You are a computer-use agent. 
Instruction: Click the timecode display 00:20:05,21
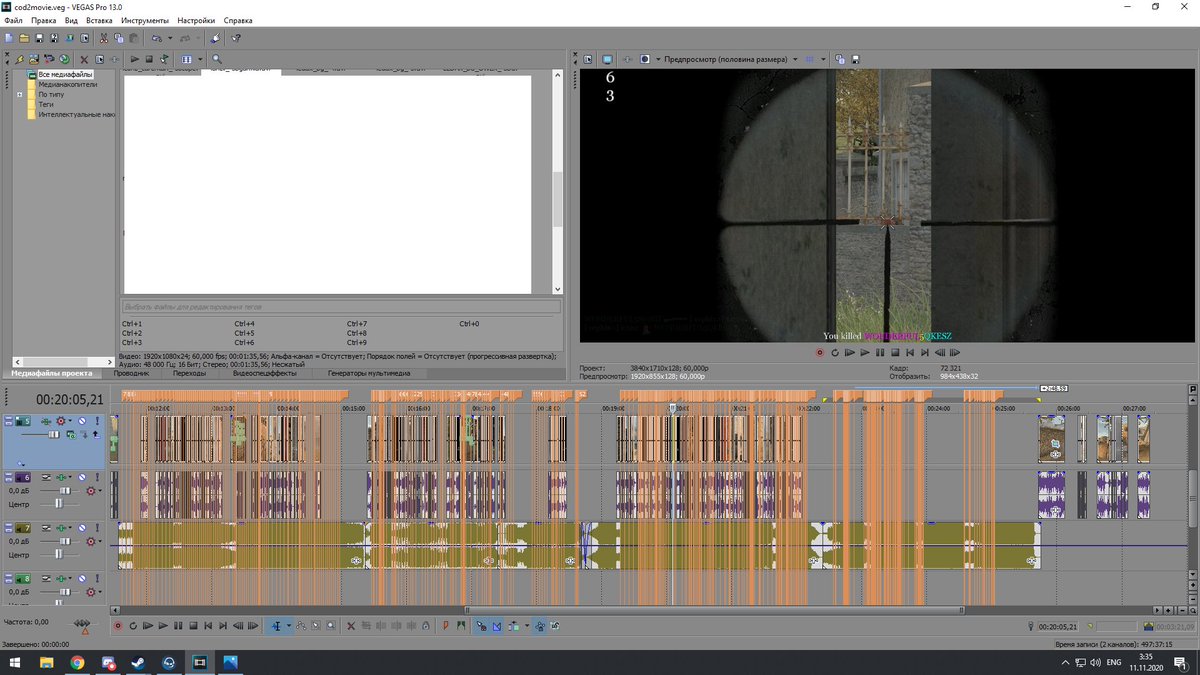(70, 399)
